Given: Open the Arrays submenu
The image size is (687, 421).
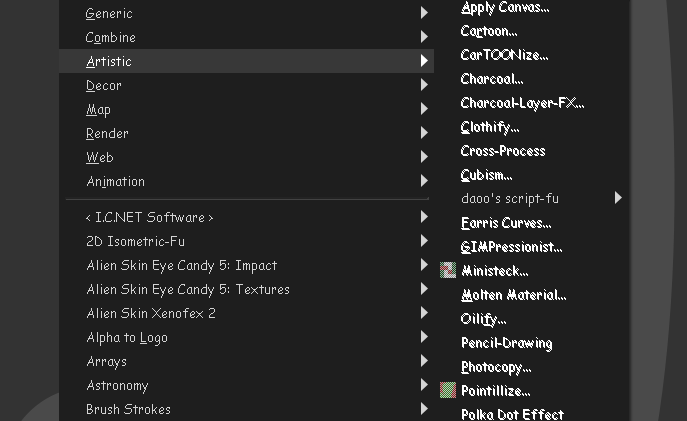Looking at the screenshot, I should [247, 361].
